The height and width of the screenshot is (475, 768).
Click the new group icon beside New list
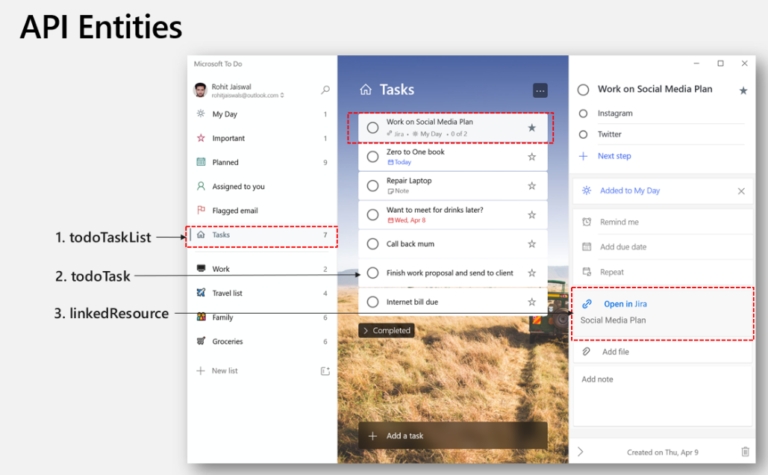(325, 371)
